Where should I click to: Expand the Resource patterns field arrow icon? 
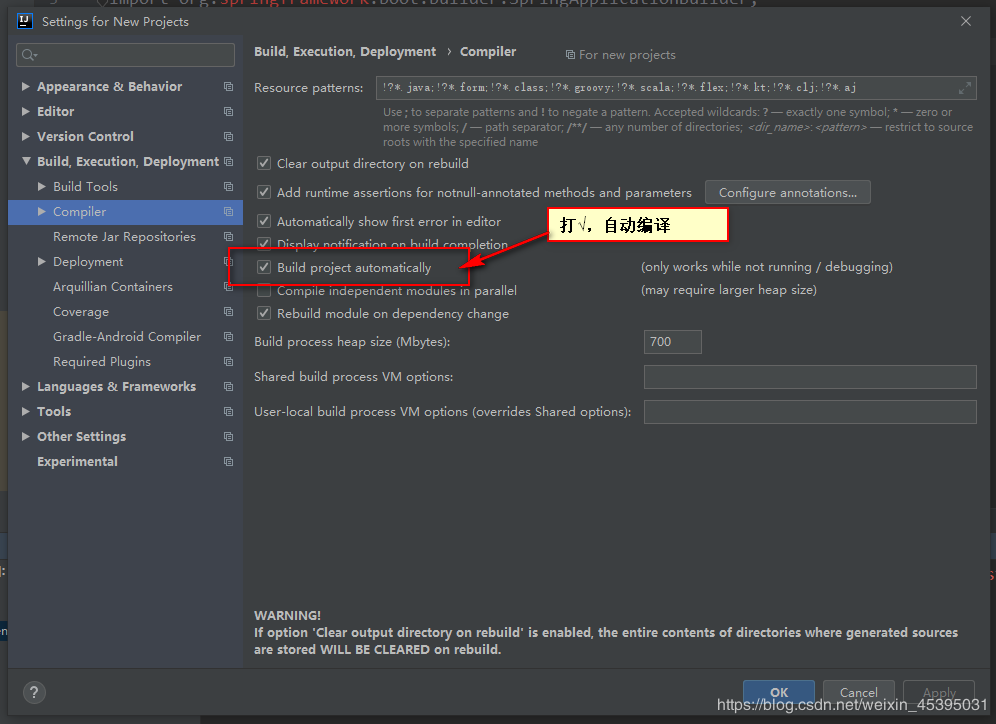point(964,88)
